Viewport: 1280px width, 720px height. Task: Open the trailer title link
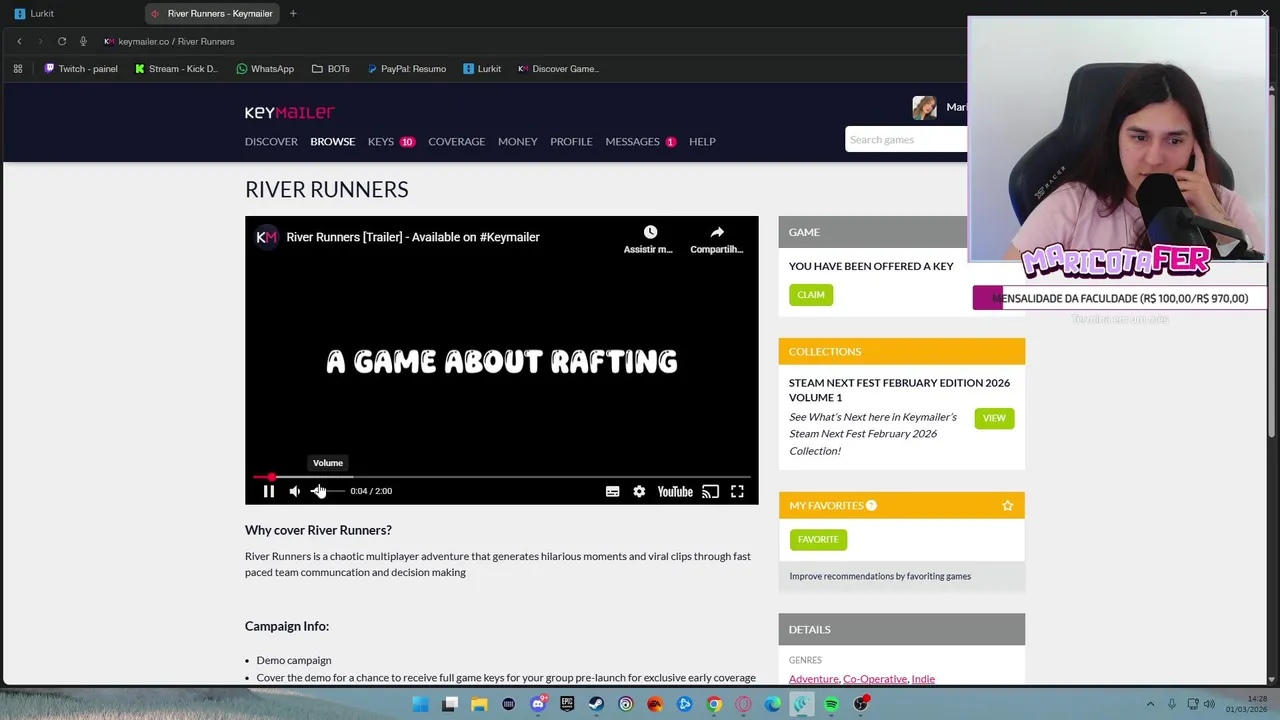[413, 237]
